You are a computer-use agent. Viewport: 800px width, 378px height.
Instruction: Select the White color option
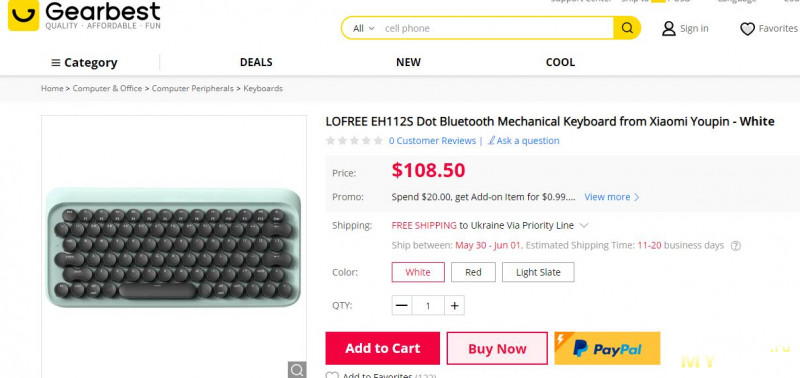(x=418, y=272)
